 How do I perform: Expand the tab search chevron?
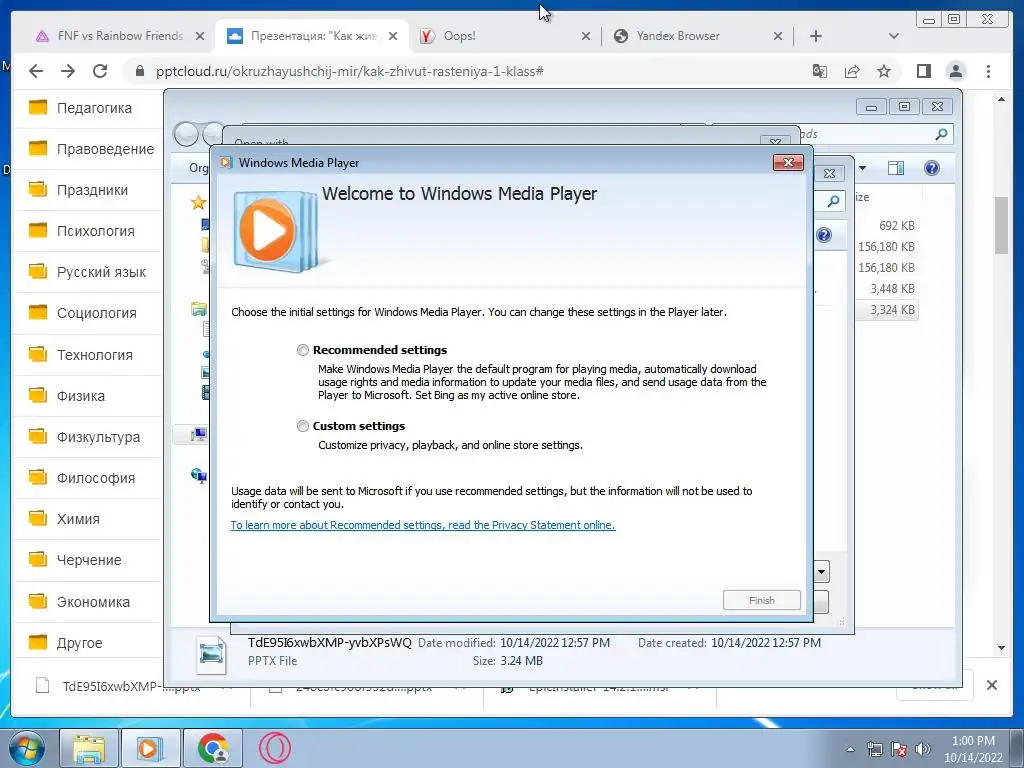click(893, 37)
